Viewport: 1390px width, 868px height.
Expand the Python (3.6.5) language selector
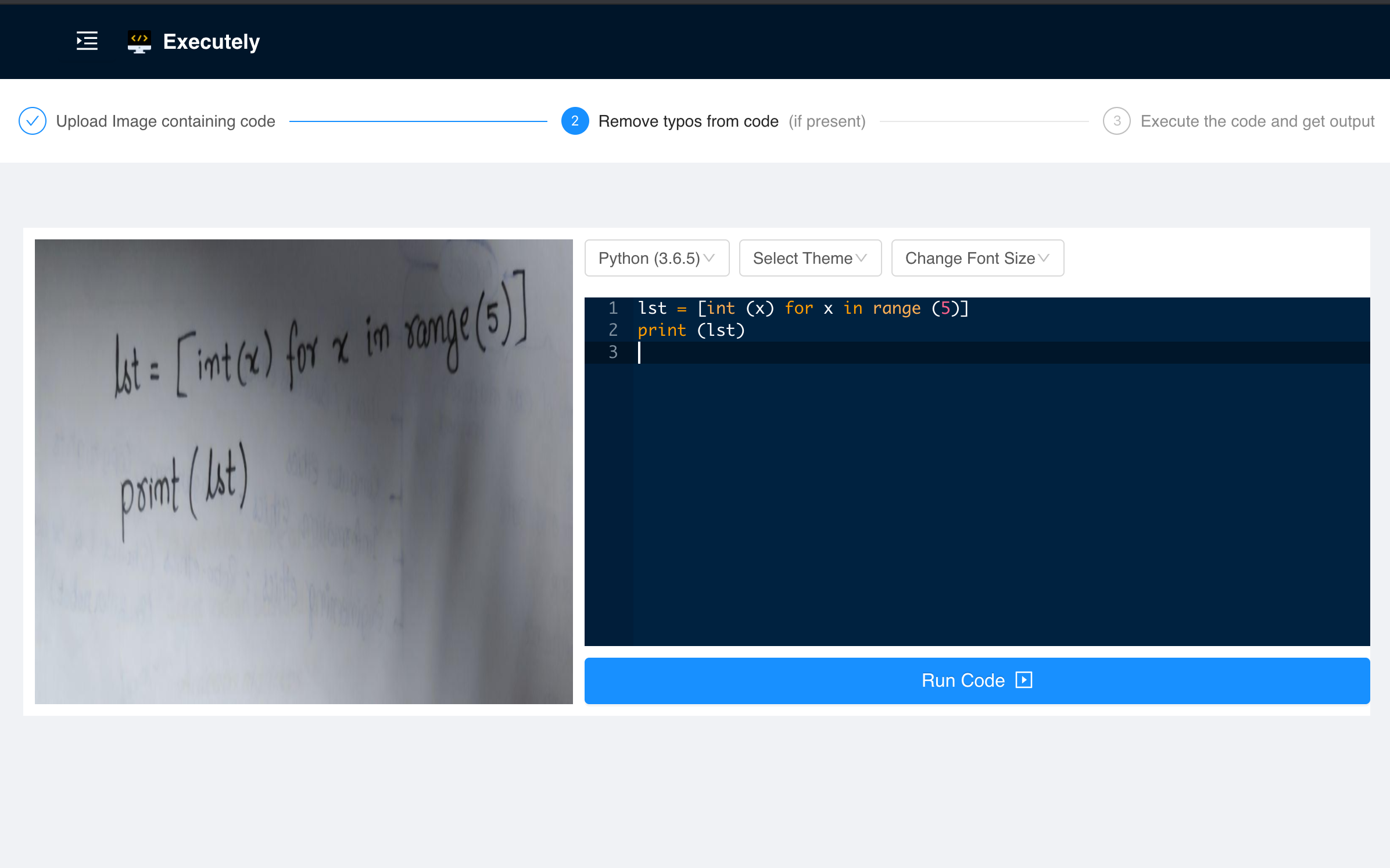point(655,258)
